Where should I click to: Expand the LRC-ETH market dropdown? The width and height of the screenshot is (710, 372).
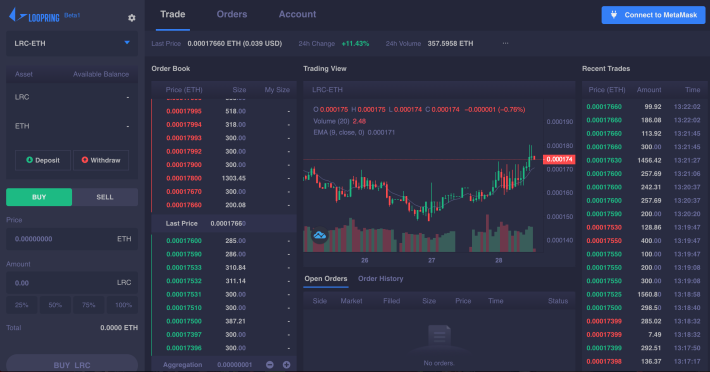click(x=72, y=43)
